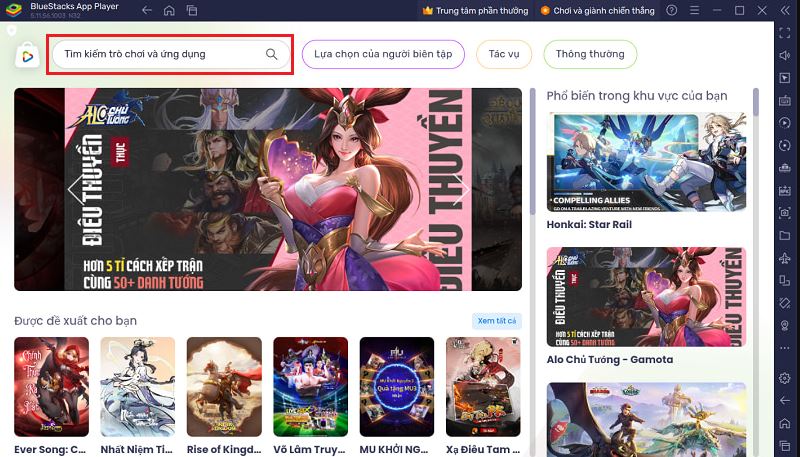Show next banner with right carousel arrow

(461, 189)
